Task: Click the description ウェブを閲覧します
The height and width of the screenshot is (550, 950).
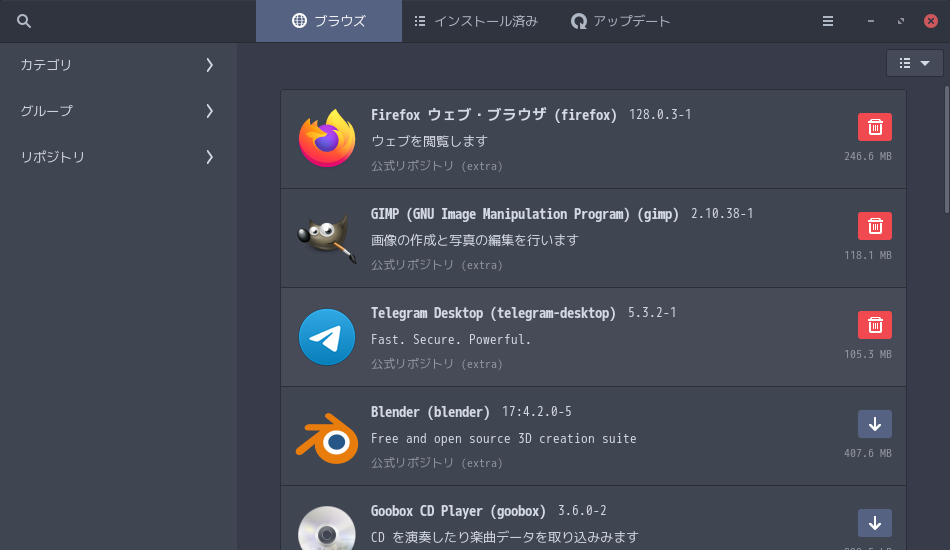Action: pos(430,141)
